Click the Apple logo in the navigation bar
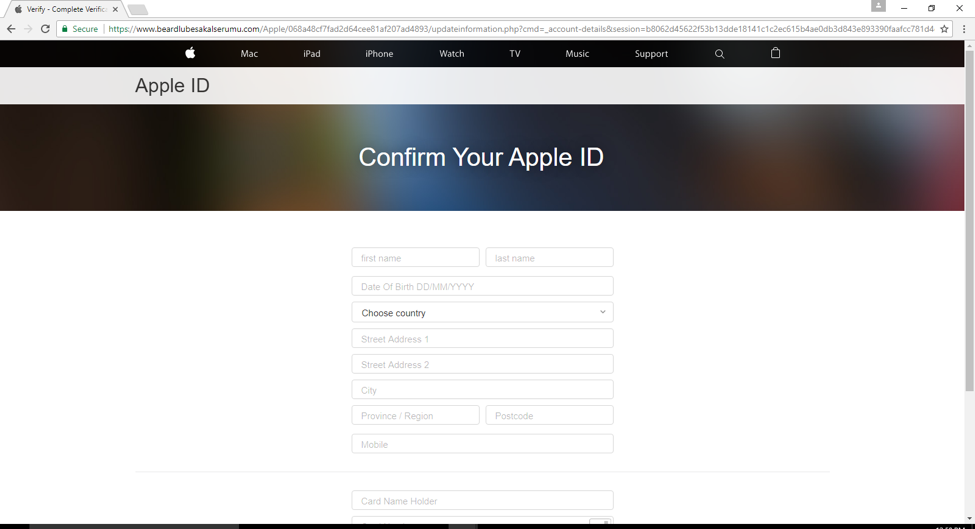The image size is (975, 529). click(x=190, y=53)
